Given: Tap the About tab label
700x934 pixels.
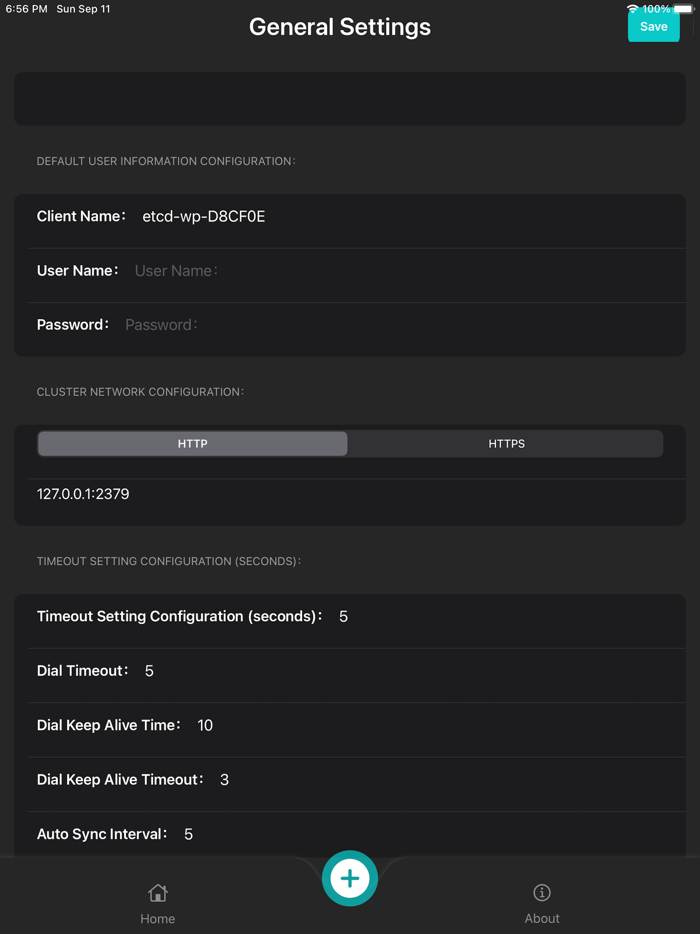Looking at the screenshot, I should tap(542, 918).
